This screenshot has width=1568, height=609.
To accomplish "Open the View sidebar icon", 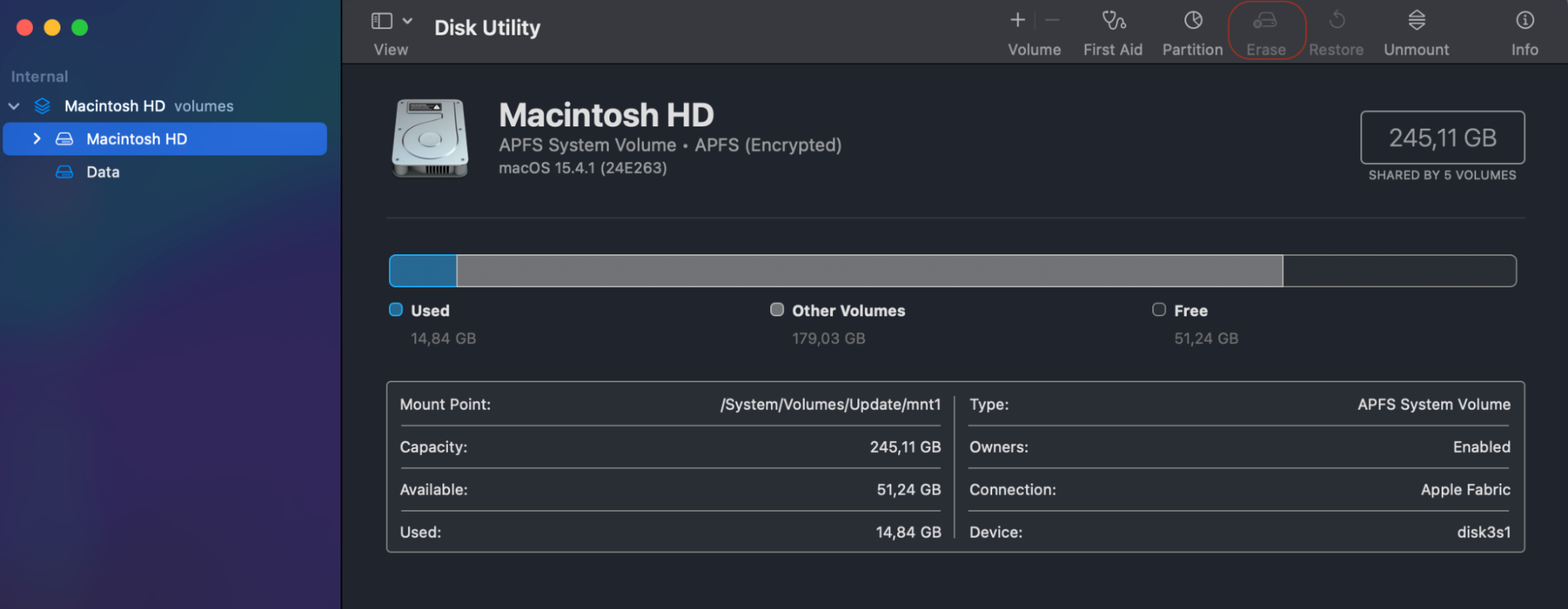I will (x=382, y=21).
